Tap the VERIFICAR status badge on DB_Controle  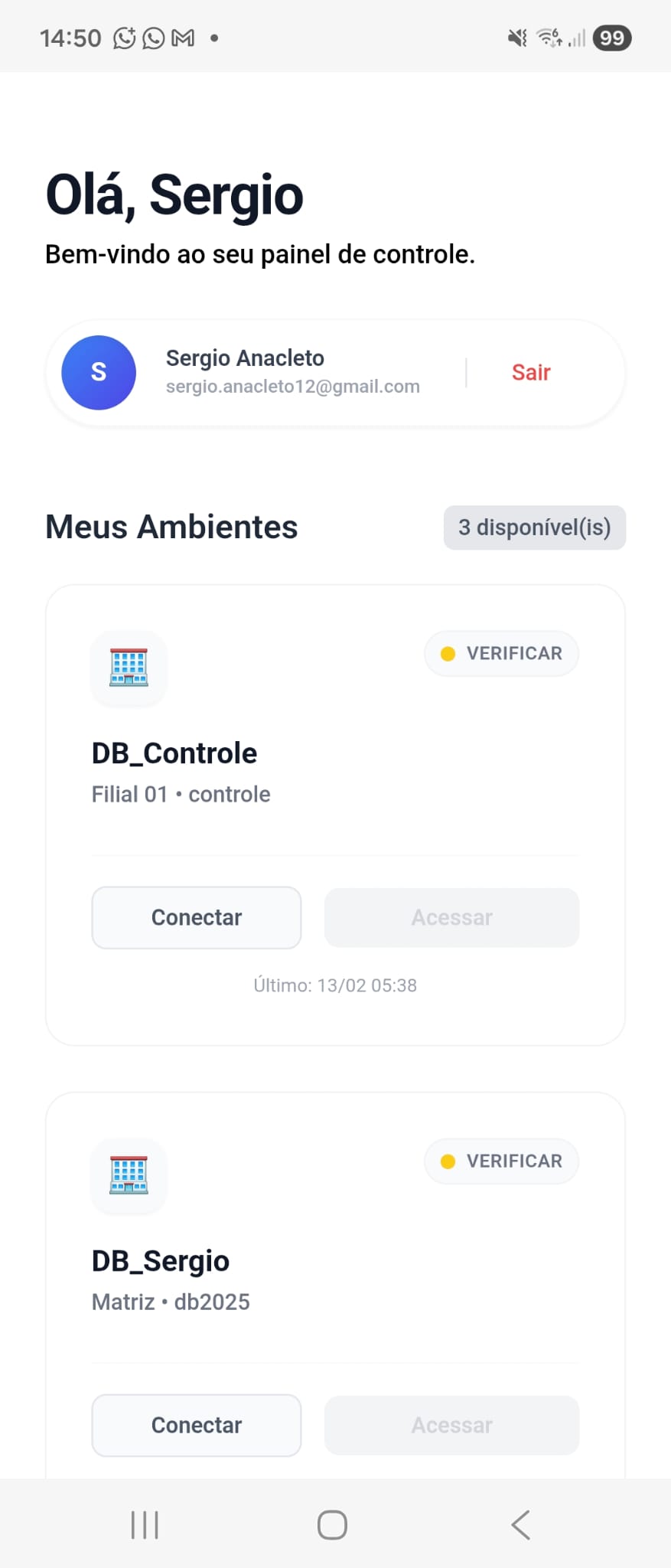tap(501, 653)
